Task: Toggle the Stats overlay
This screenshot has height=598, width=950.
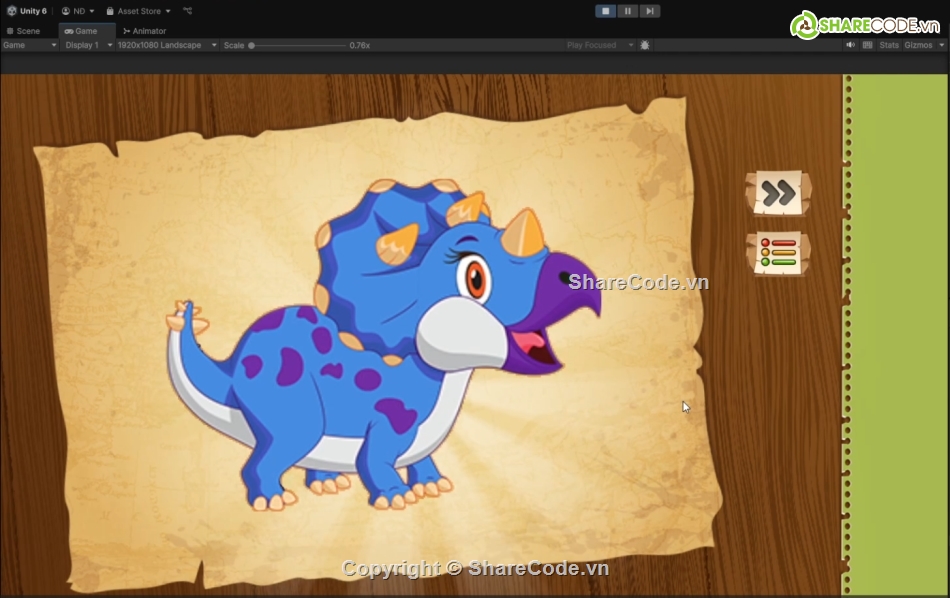Action: 889,45
